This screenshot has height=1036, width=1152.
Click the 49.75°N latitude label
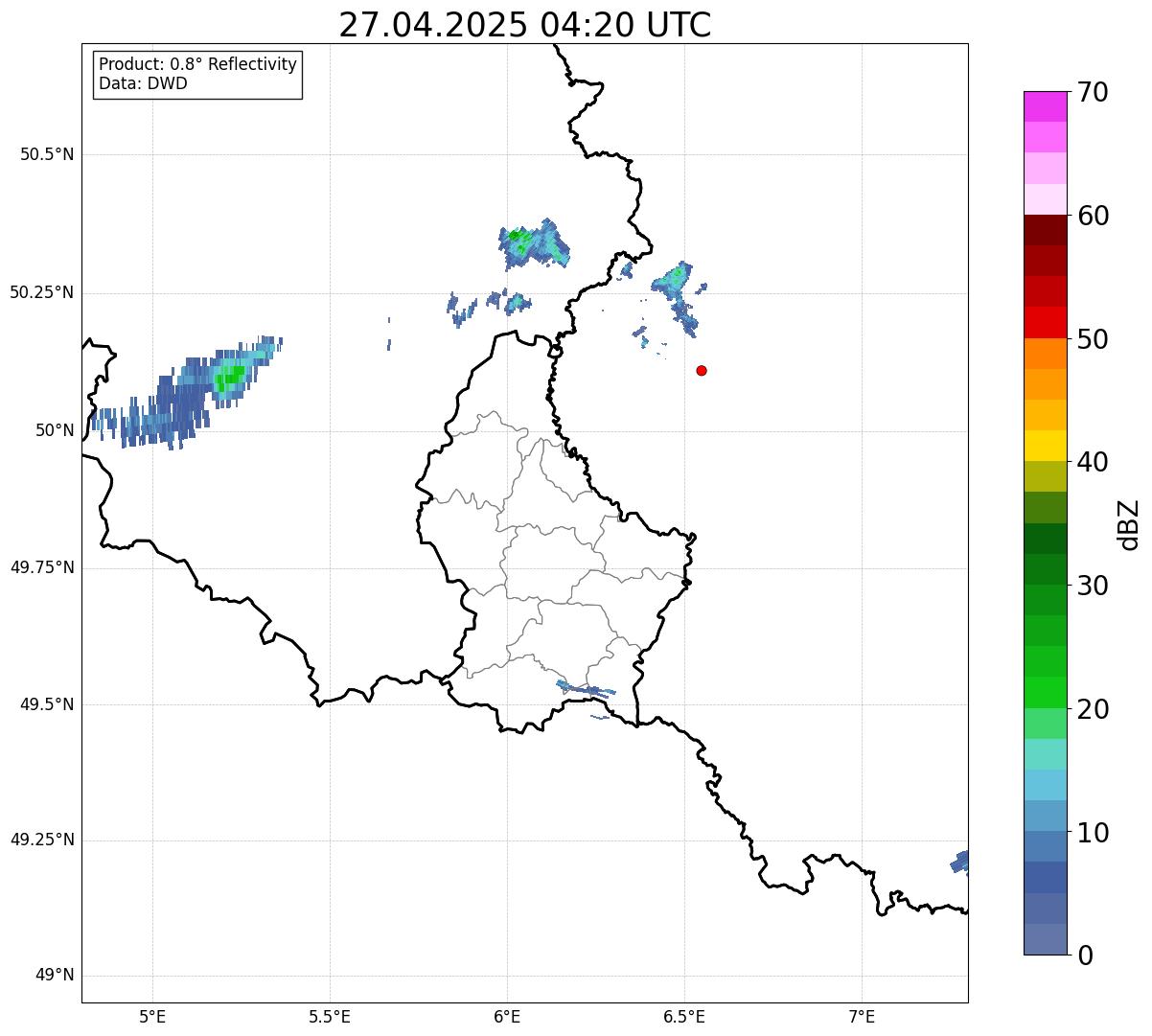coord(42,567)
